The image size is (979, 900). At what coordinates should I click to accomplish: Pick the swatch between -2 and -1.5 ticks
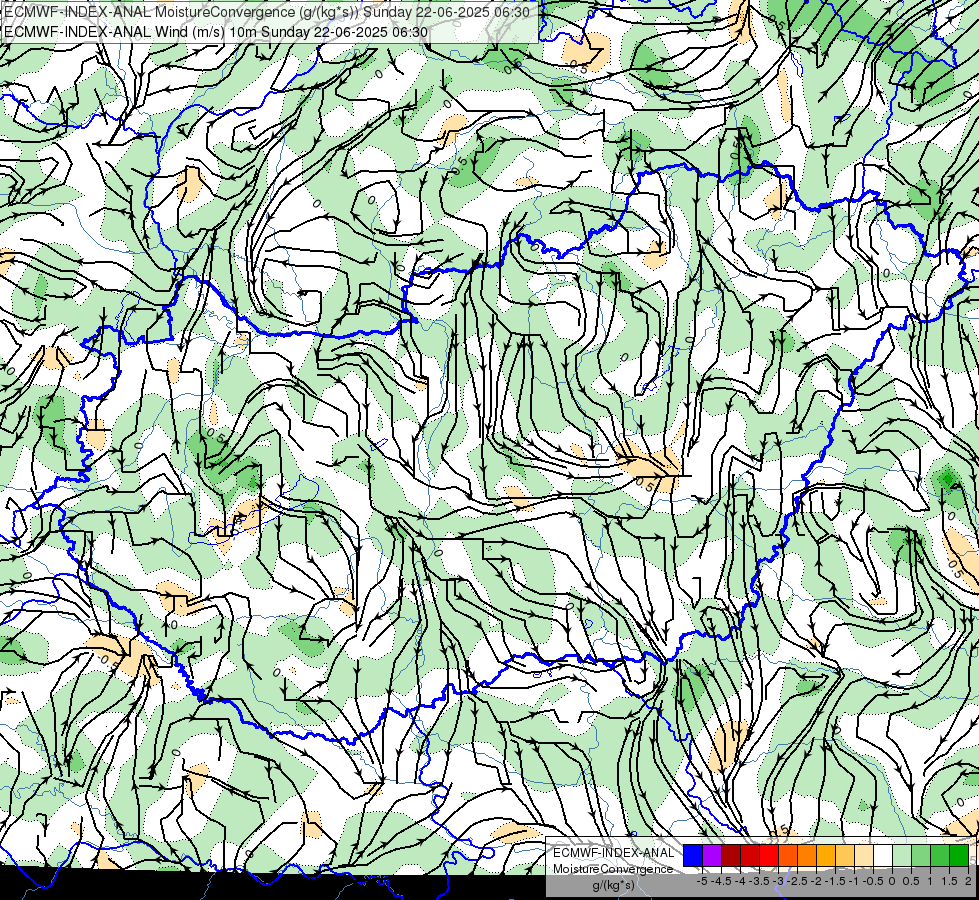[x=826, y=855]
